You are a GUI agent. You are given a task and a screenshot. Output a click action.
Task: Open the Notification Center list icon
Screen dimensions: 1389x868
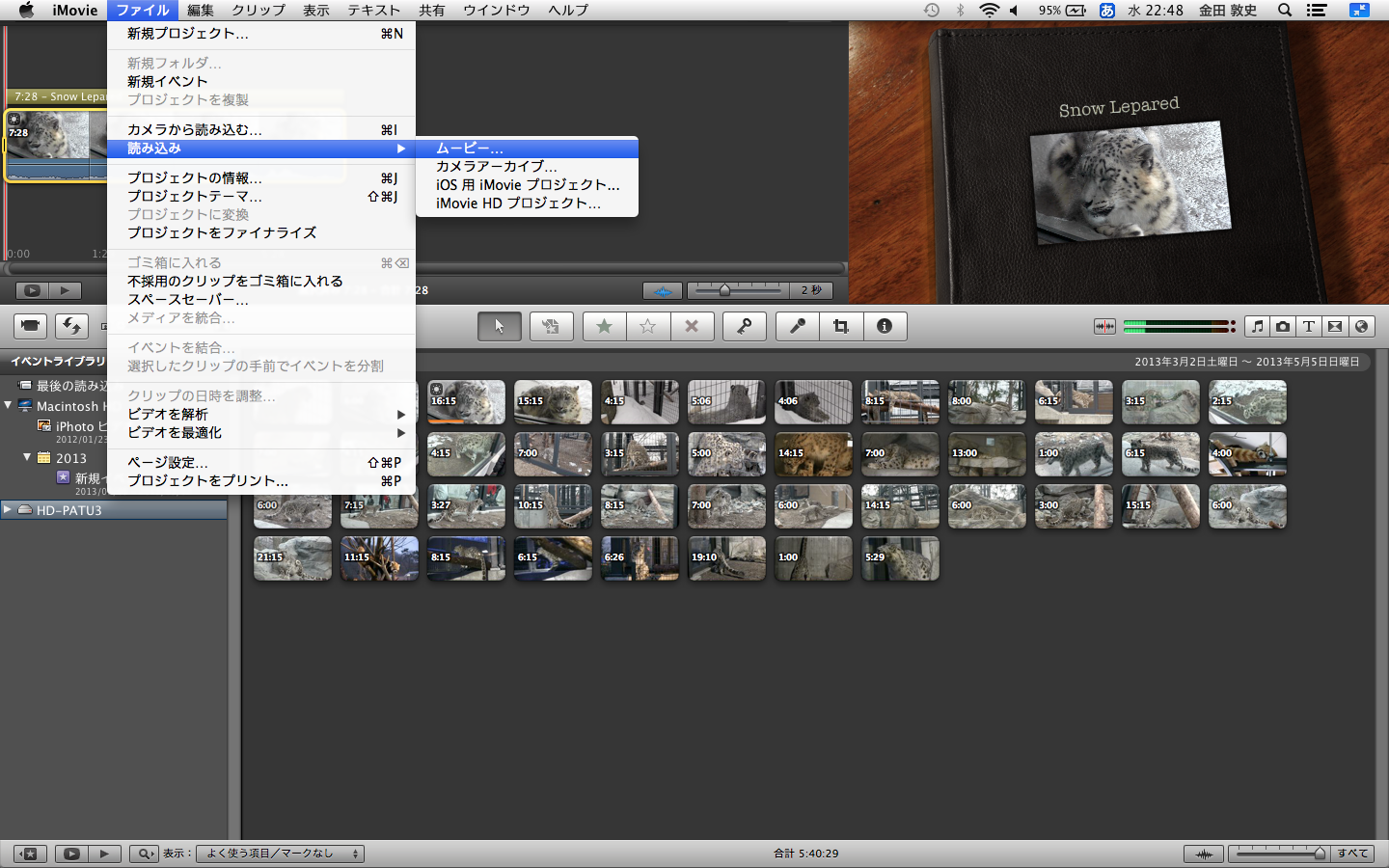point(1317,10)
